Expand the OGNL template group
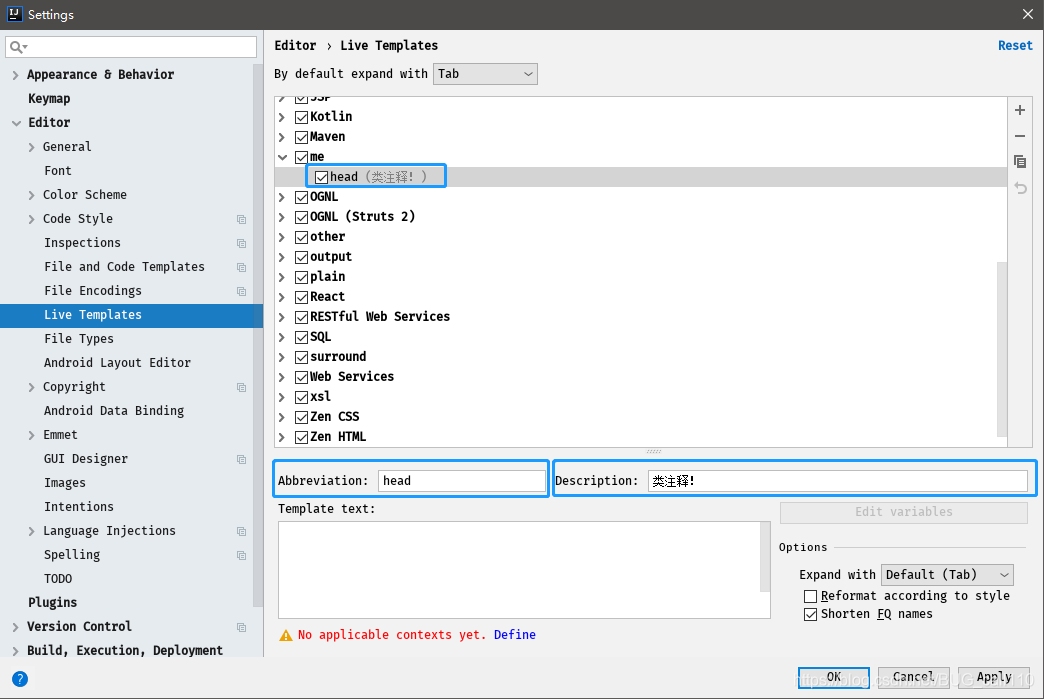This screenshot has width=1044, height=699. [x=282, y=196]
